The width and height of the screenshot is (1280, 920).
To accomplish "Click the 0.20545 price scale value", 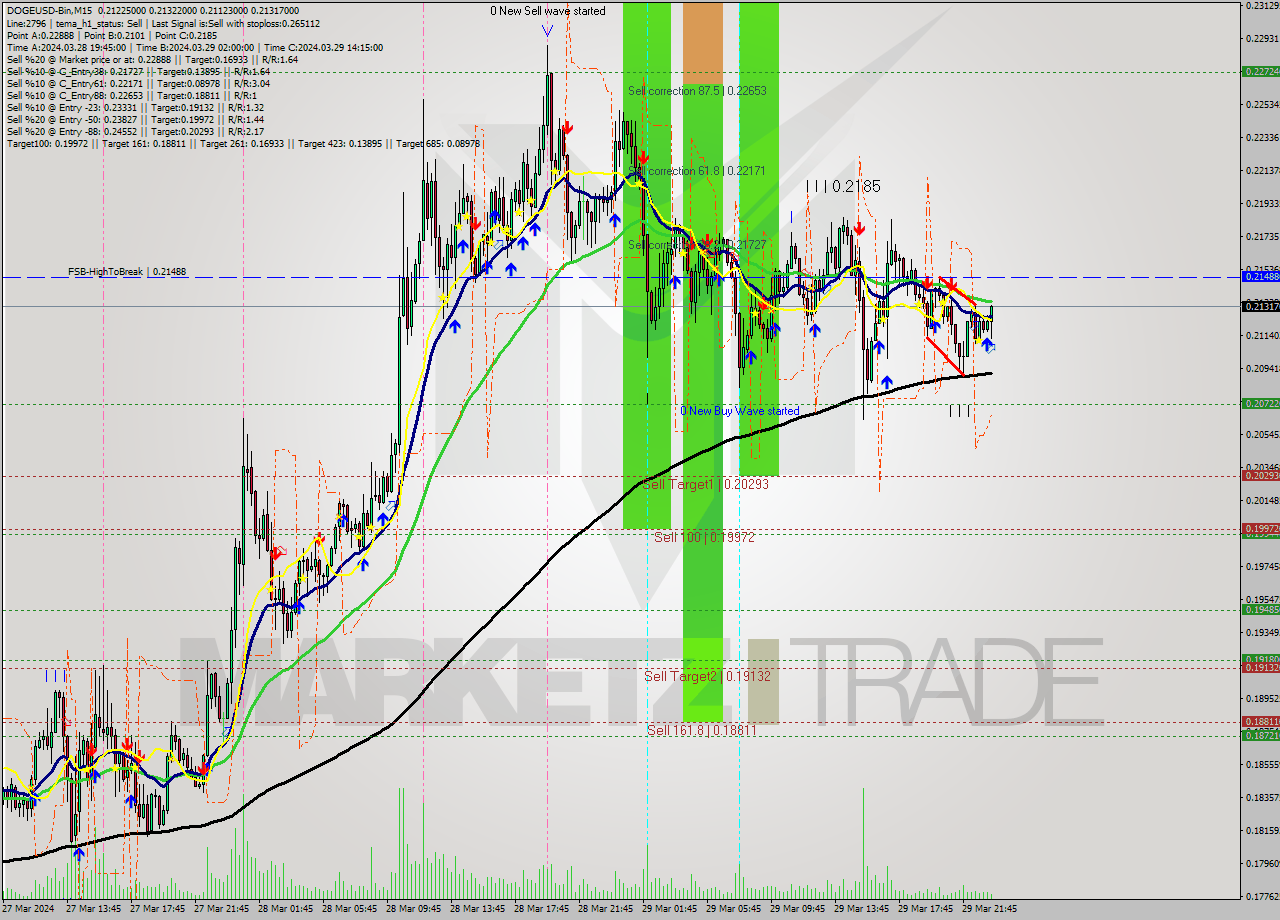I will click(1263, 434).
